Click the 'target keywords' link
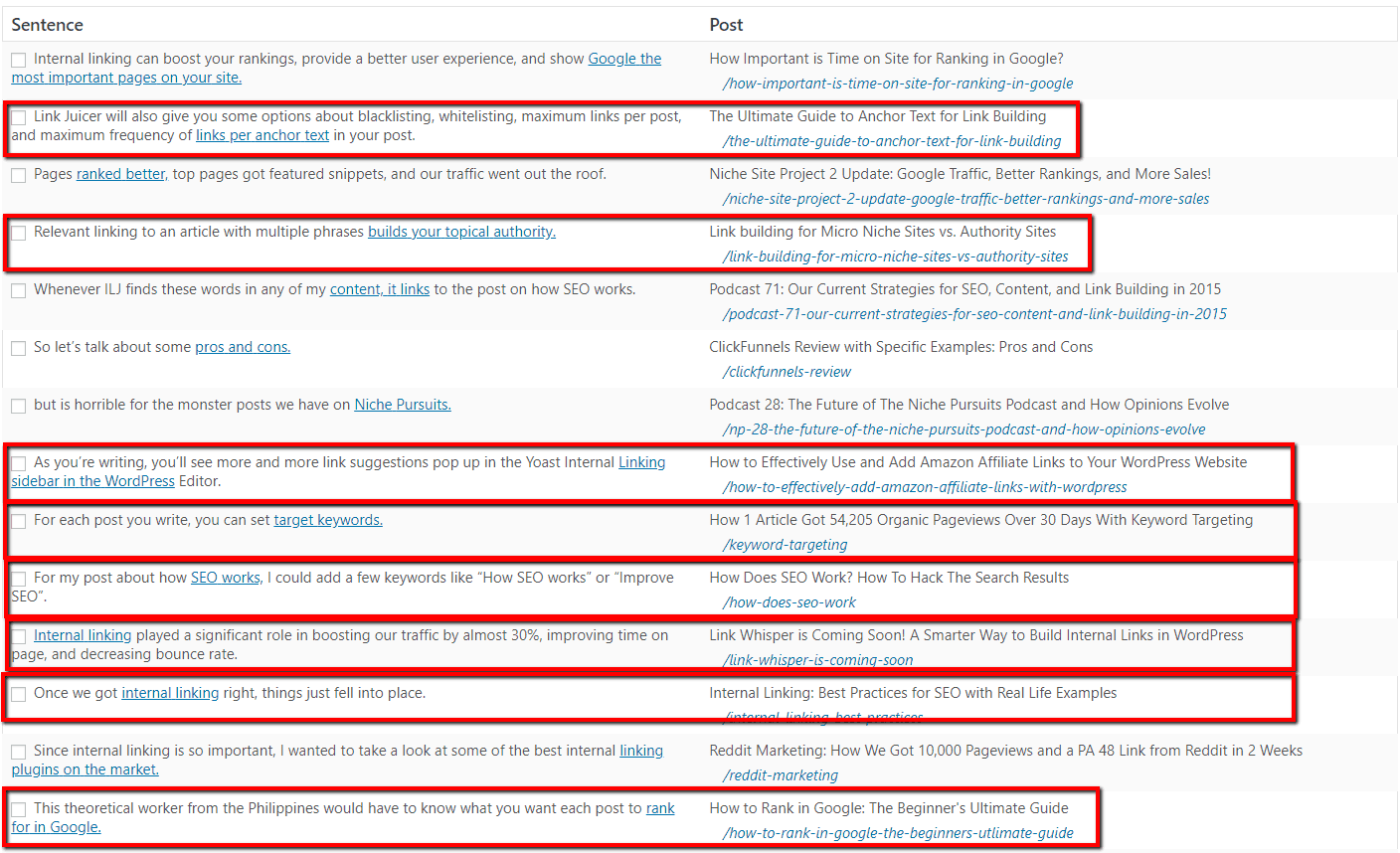Viewport: 1400px width, 853px height. pyautogui.click(x=328, y=520)
